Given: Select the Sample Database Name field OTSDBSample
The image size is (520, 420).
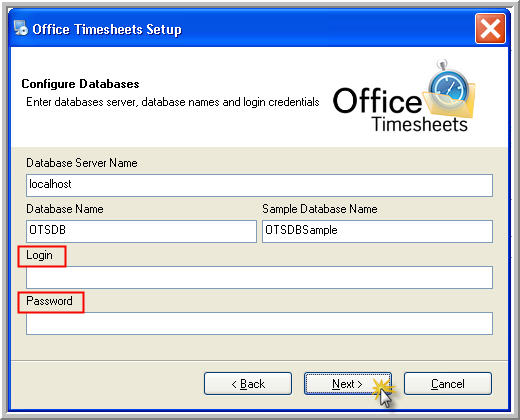Looking at the screenshot, I should pos(377,231).
